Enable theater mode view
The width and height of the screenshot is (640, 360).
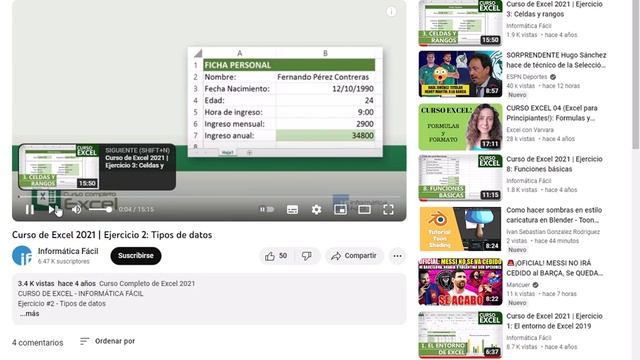tap(364, 210)
